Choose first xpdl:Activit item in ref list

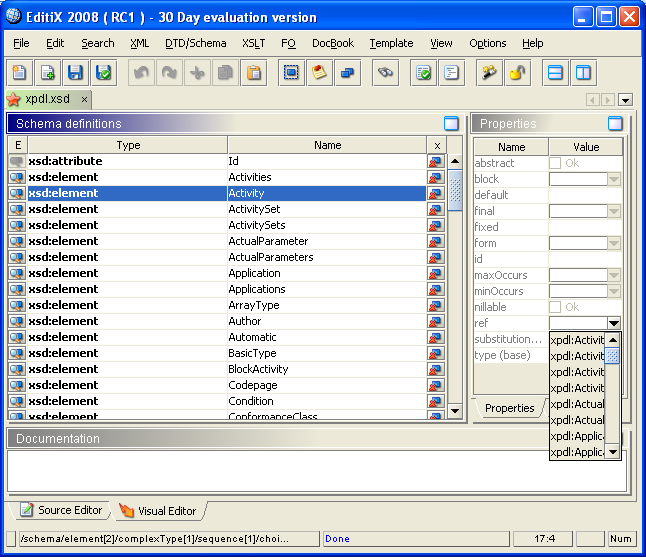tap(577, 340)
